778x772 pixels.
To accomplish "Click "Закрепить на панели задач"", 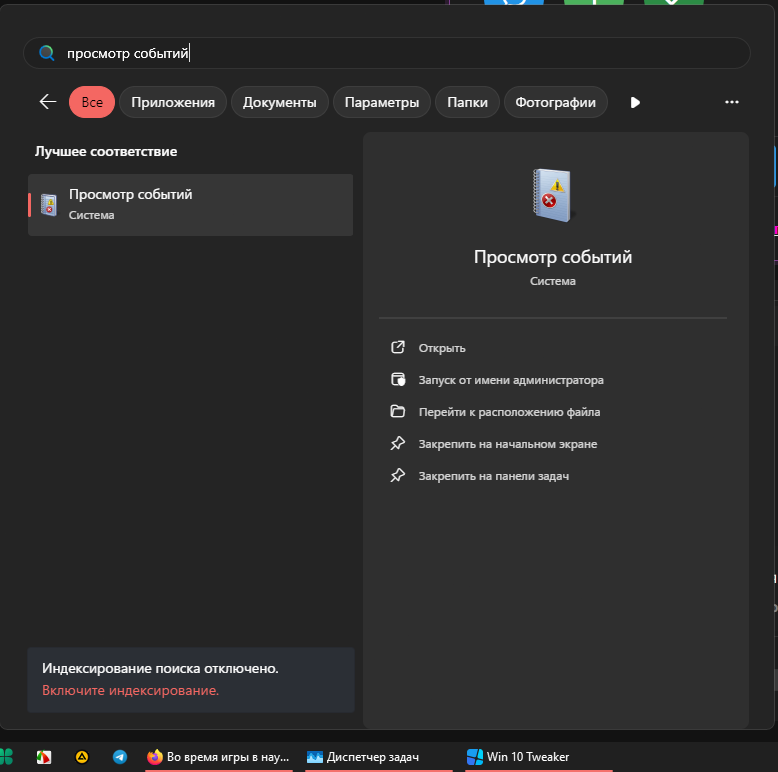I will (493, 476).
